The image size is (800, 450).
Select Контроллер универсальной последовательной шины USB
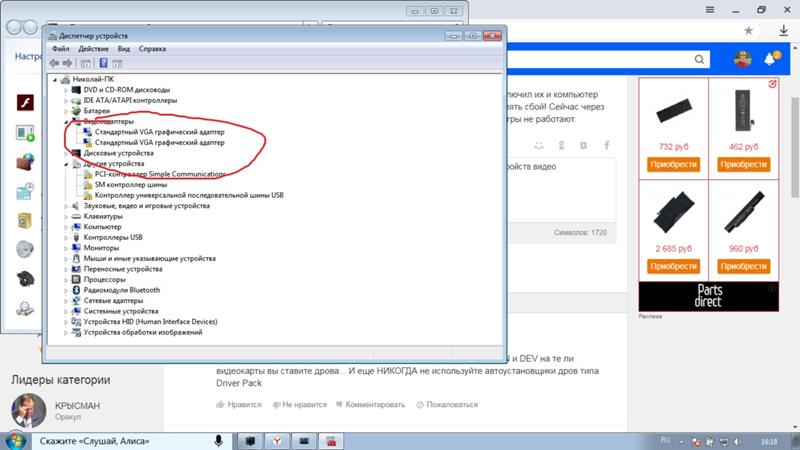pyautogui.click(x=189, y=195)
